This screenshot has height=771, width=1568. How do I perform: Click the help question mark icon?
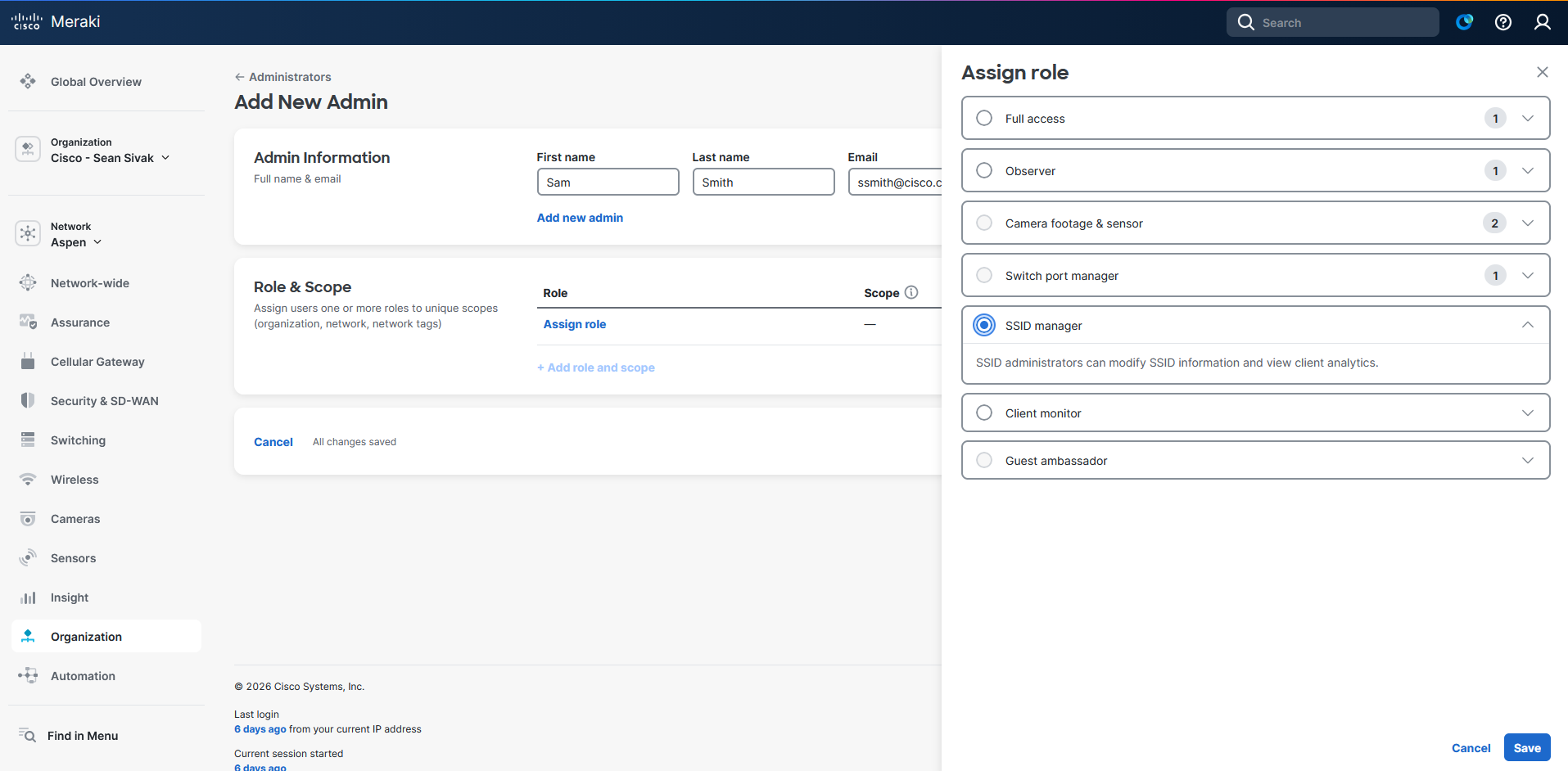click(x=1502, y=22)
